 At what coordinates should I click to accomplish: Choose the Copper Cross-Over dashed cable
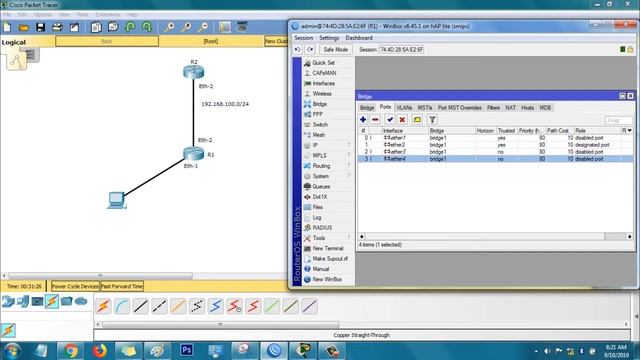coord(160,306)
